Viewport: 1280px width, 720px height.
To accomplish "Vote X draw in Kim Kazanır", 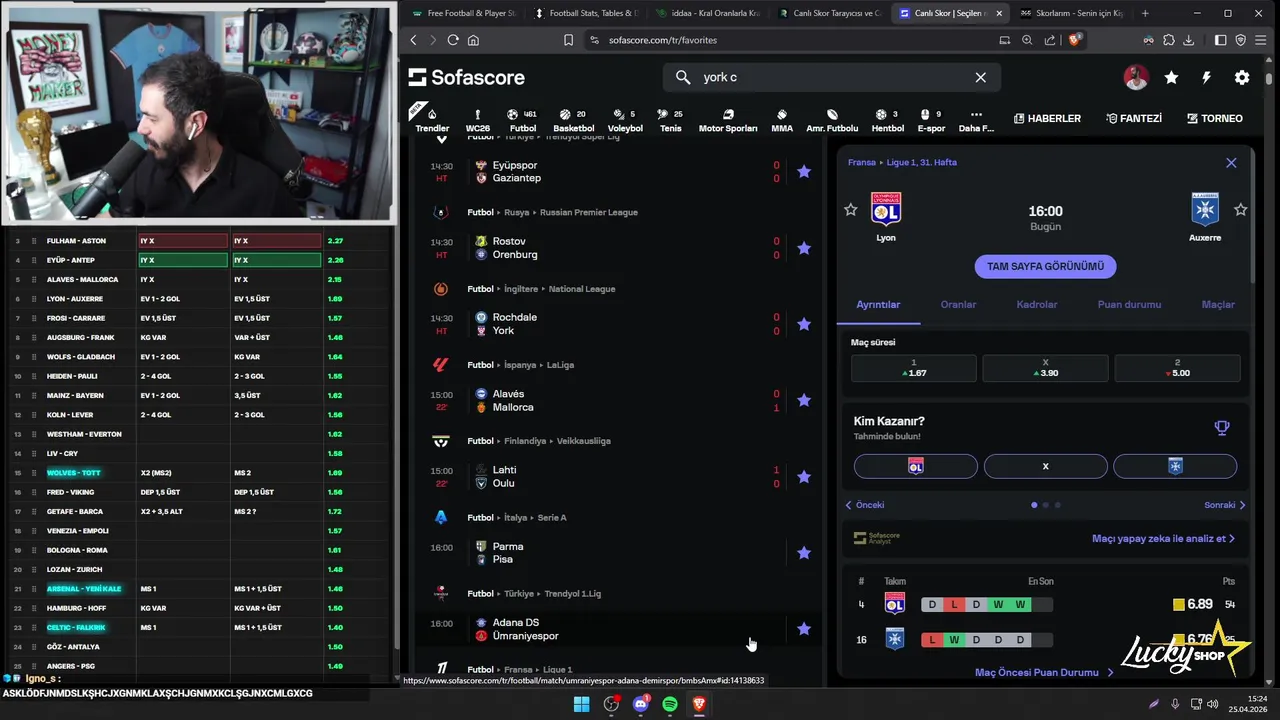I will click(x=1045, y=466).
